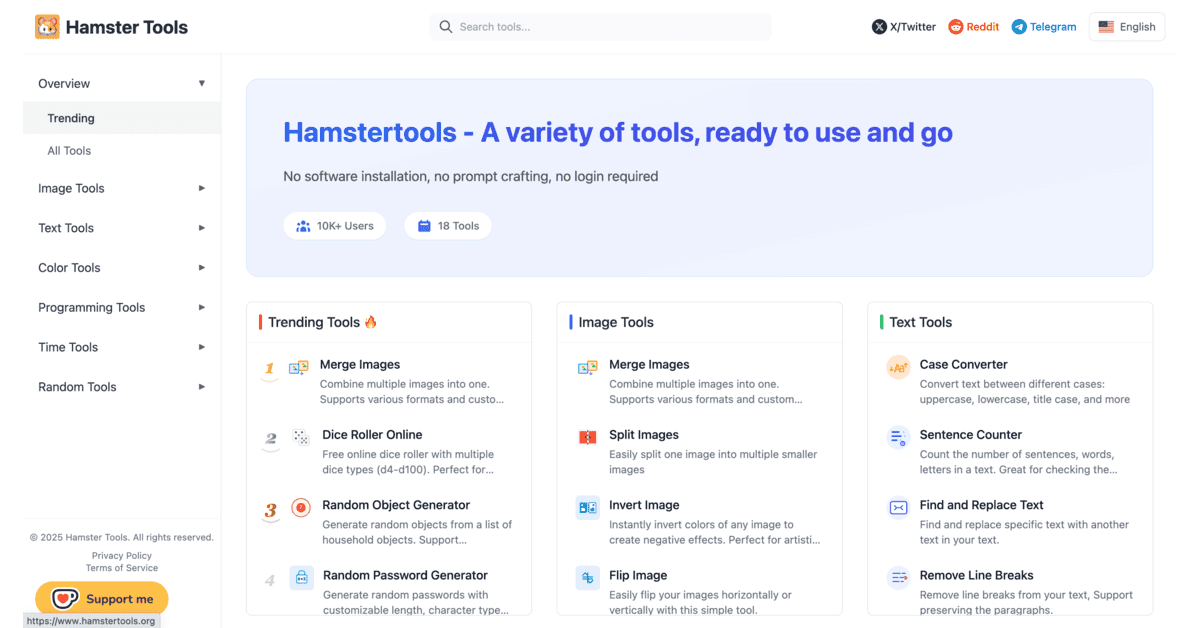Open Invert Image tool title

[x=644, y=505]
